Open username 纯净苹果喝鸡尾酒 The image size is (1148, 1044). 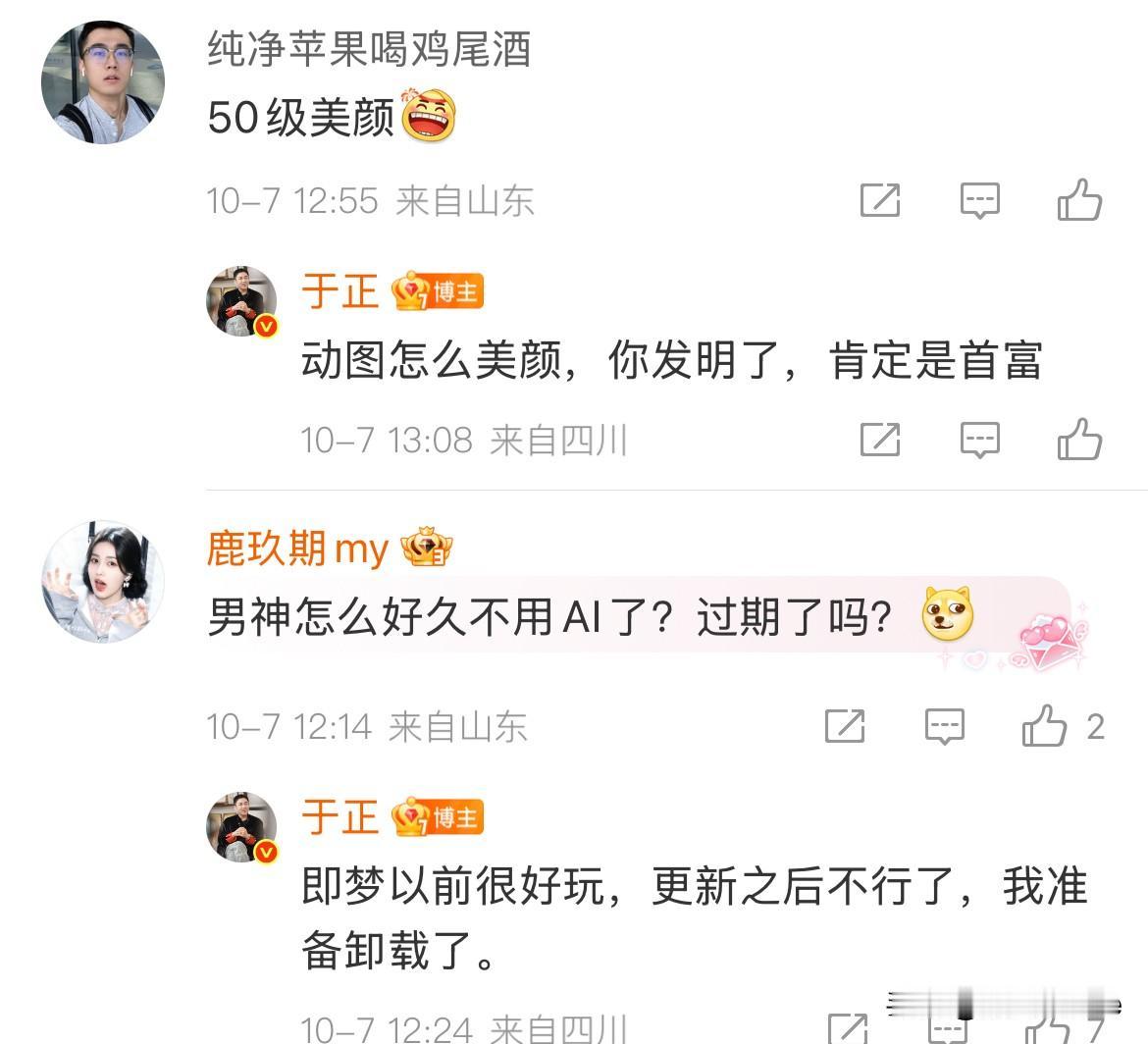(x=369, y=50)
